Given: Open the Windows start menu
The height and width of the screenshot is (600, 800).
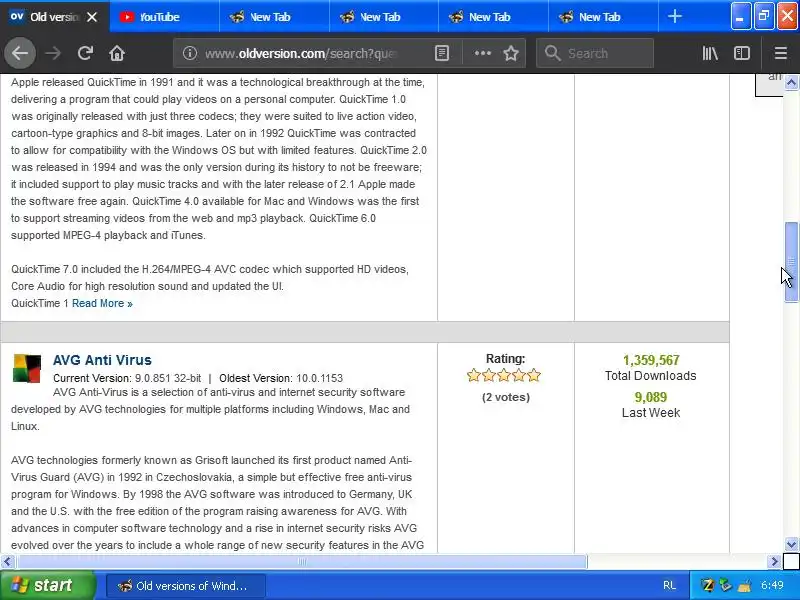Looking at the screenshot, I should (x=47, y=585).
